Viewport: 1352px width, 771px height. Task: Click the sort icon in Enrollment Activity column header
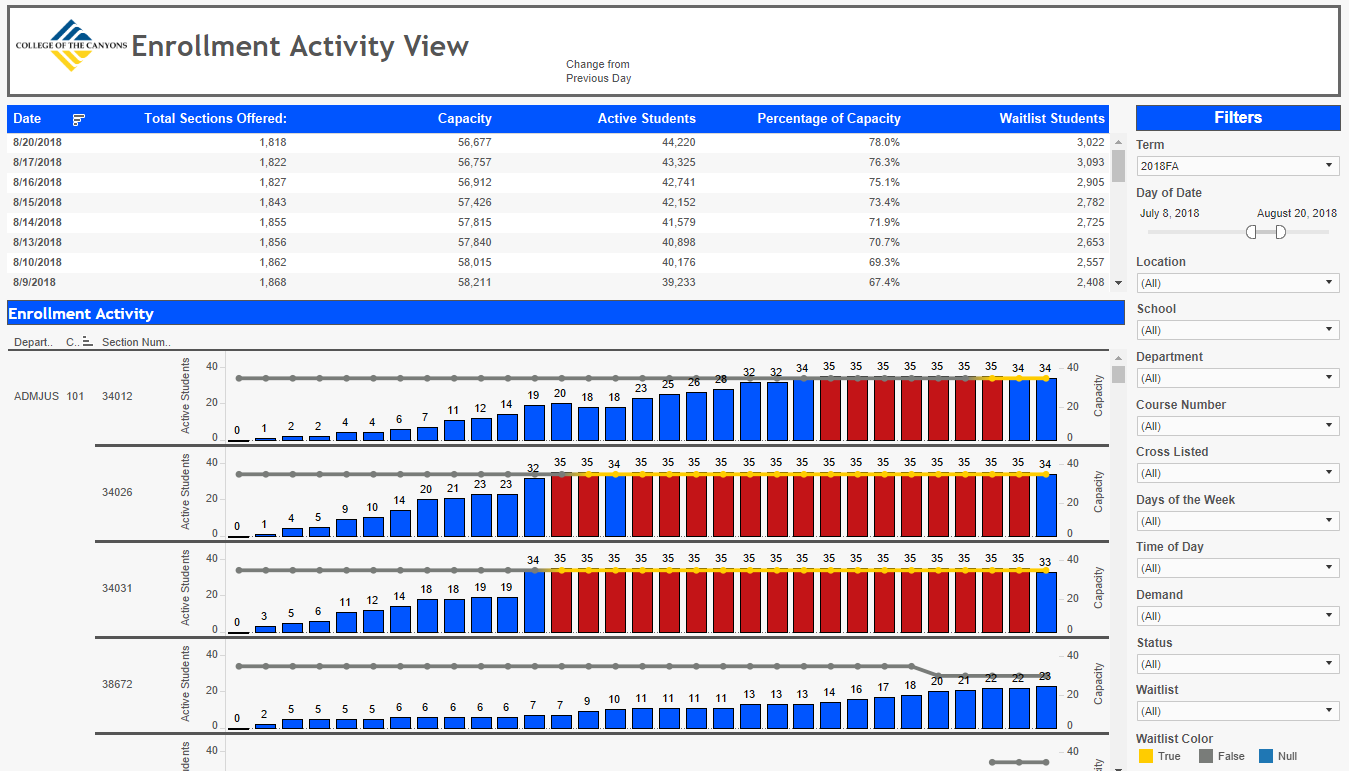pyautogui.click(x=87, y=342)
